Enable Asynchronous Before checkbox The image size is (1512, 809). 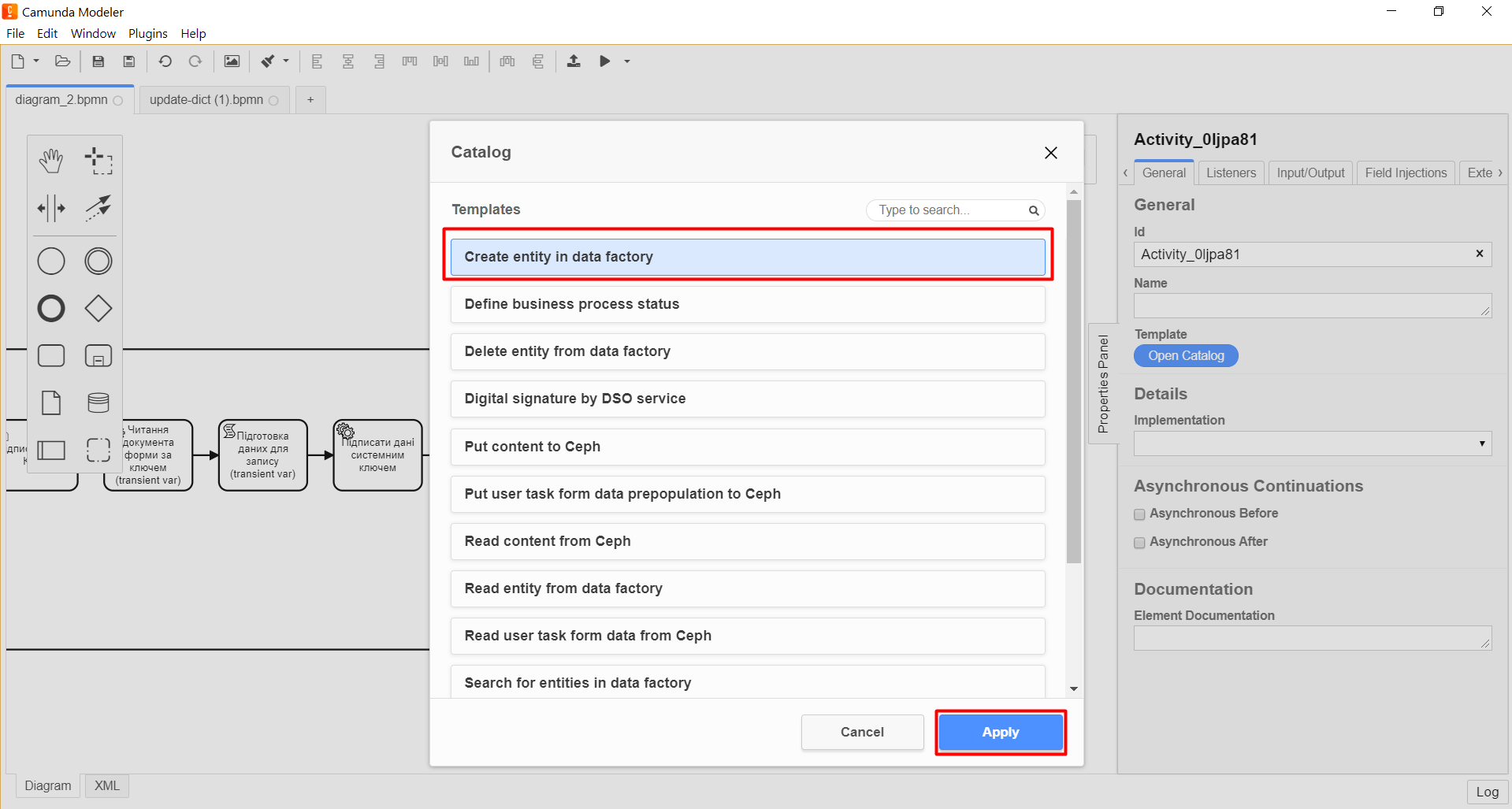pos(1139,514)
